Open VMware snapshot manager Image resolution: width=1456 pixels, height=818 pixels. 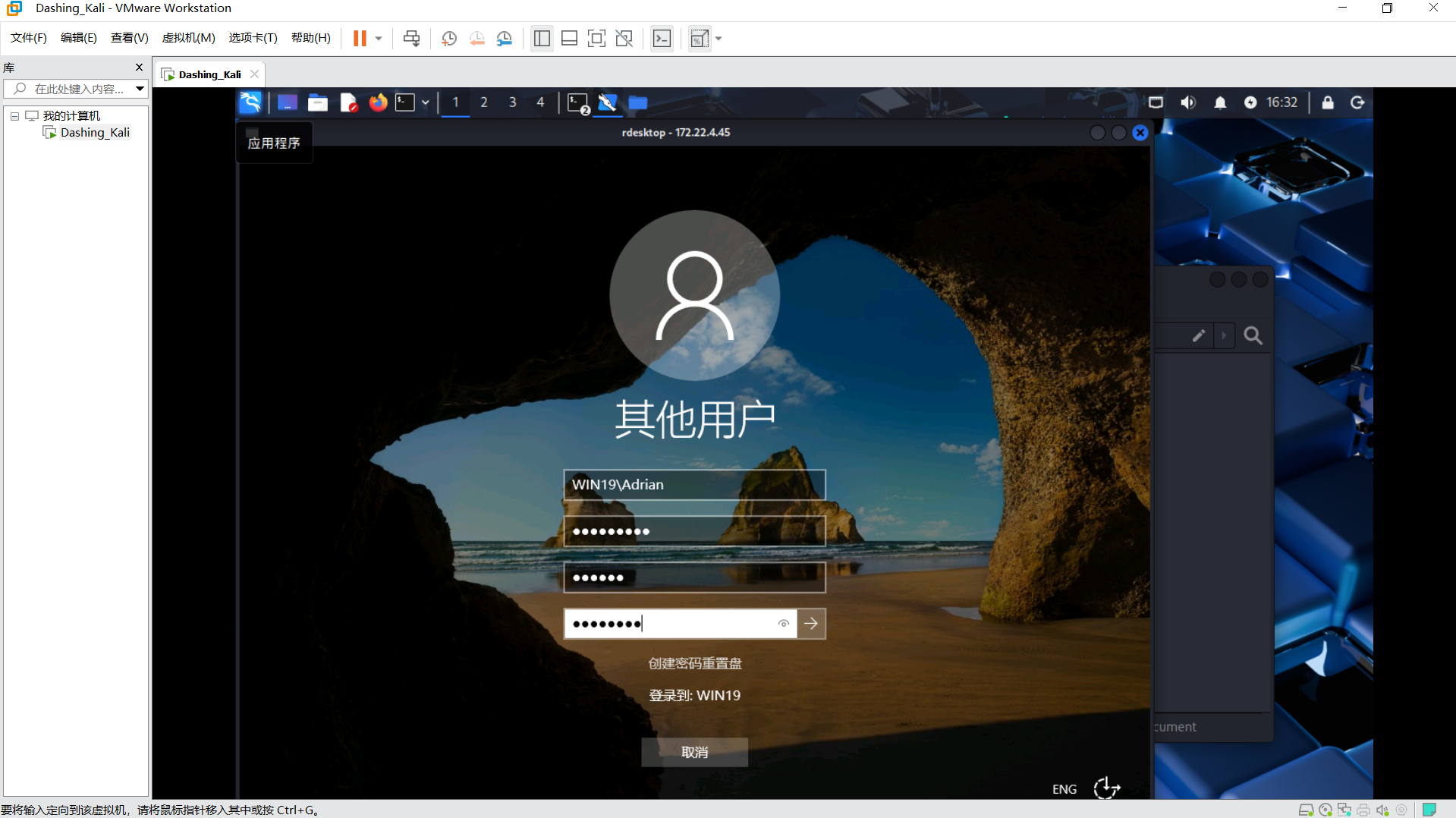[x=505, y=39]
